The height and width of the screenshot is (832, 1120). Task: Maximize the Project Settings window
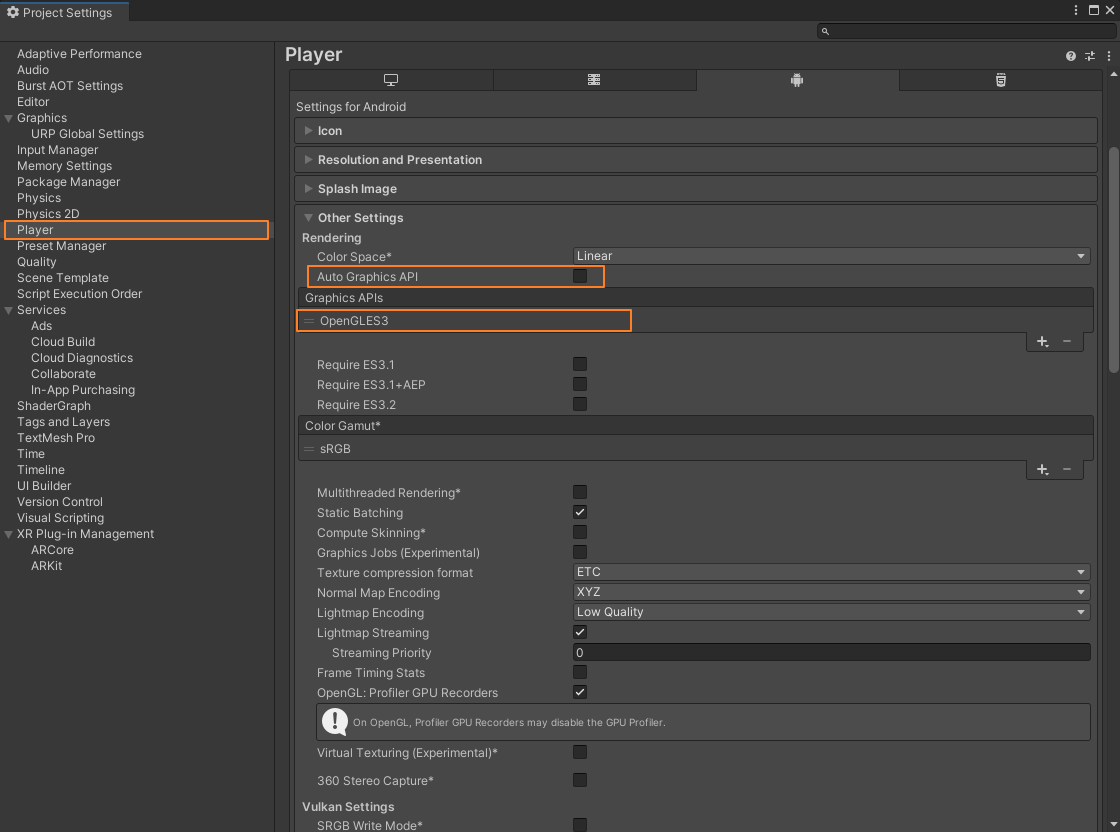tap(1094, 10)
